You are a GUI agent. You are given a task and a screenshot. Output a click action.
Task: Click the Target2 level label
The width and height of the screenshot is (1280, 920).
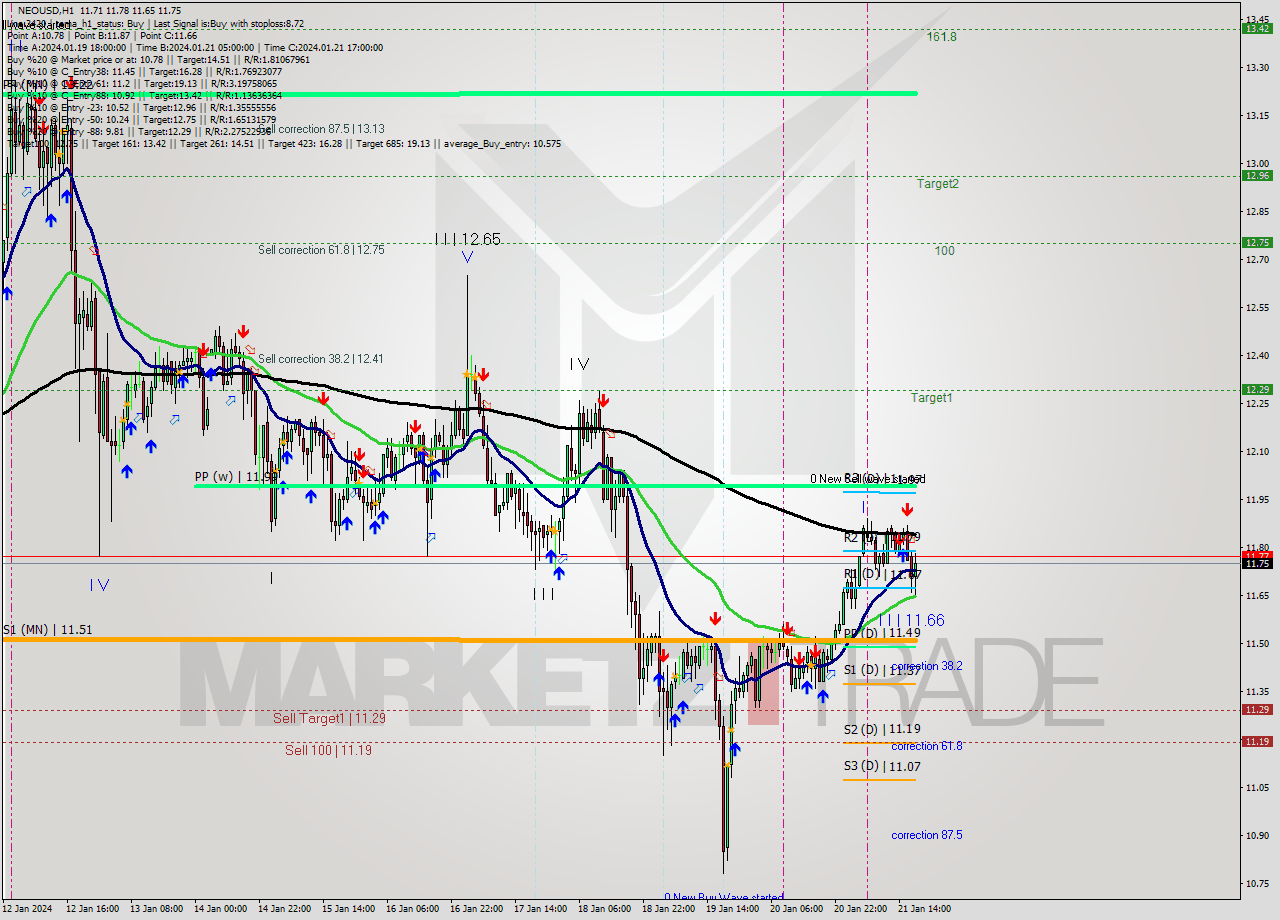pos(937,184)
